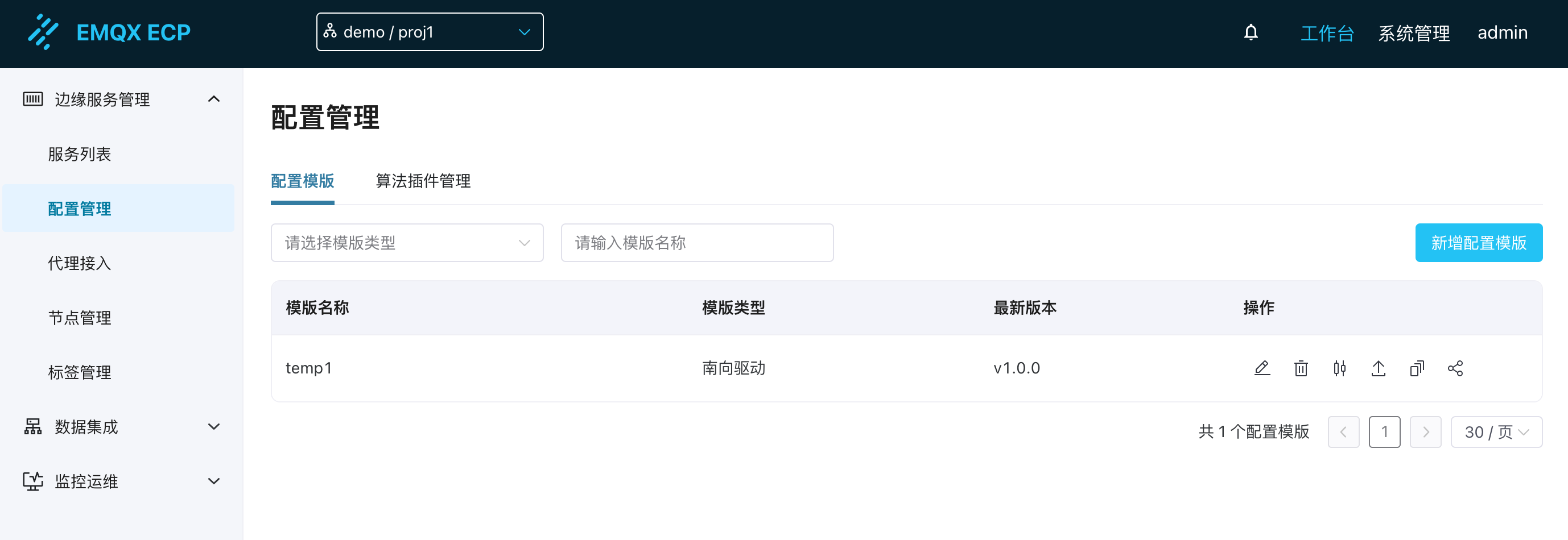The image size is (1568, 540).
Task: Click the upload icon in temp1 row
Action: (x=1378, y=368)
